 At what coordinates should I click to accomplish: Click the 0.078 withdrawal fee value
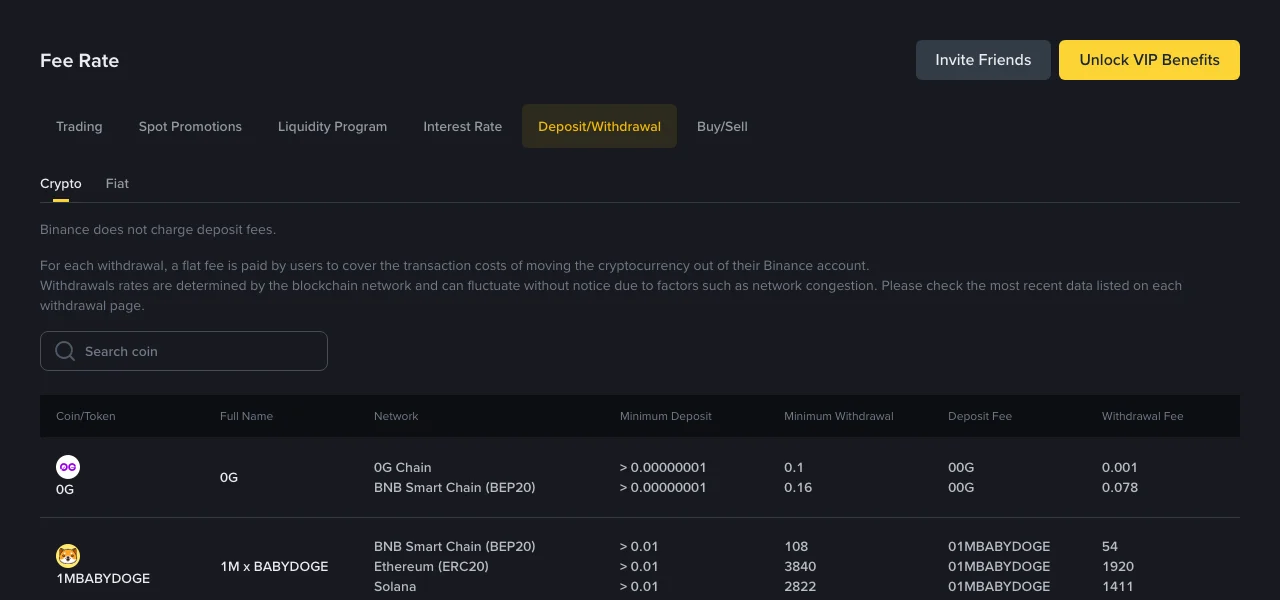coord(1120,487)
